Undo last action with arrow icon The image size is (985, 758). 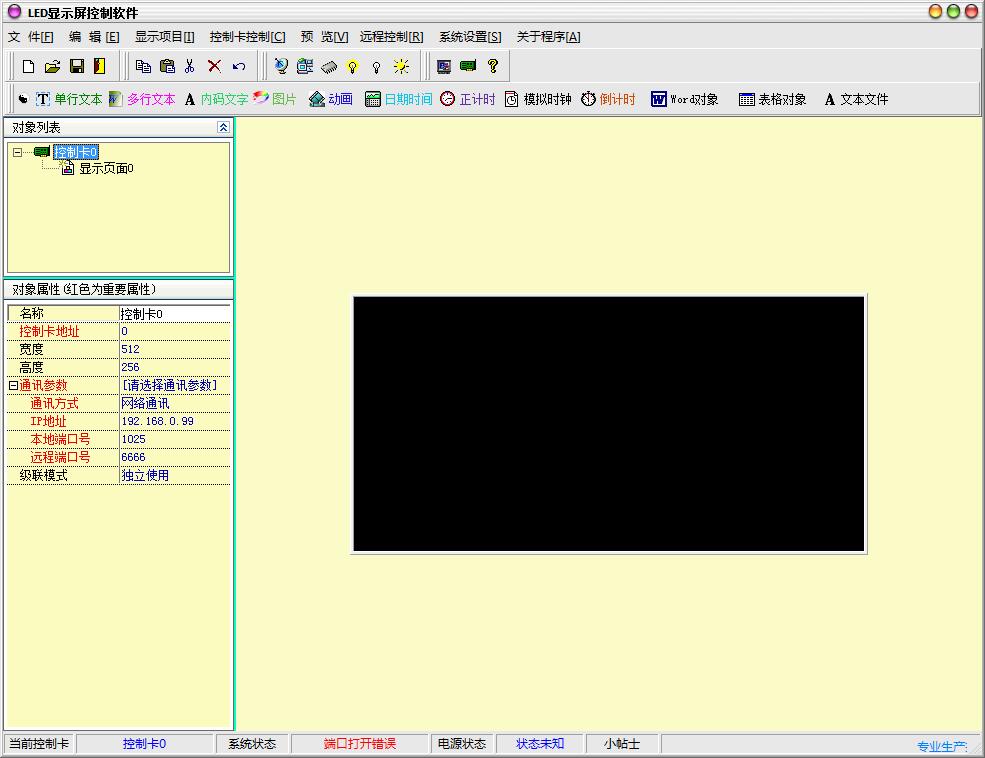tap(239, 66)
